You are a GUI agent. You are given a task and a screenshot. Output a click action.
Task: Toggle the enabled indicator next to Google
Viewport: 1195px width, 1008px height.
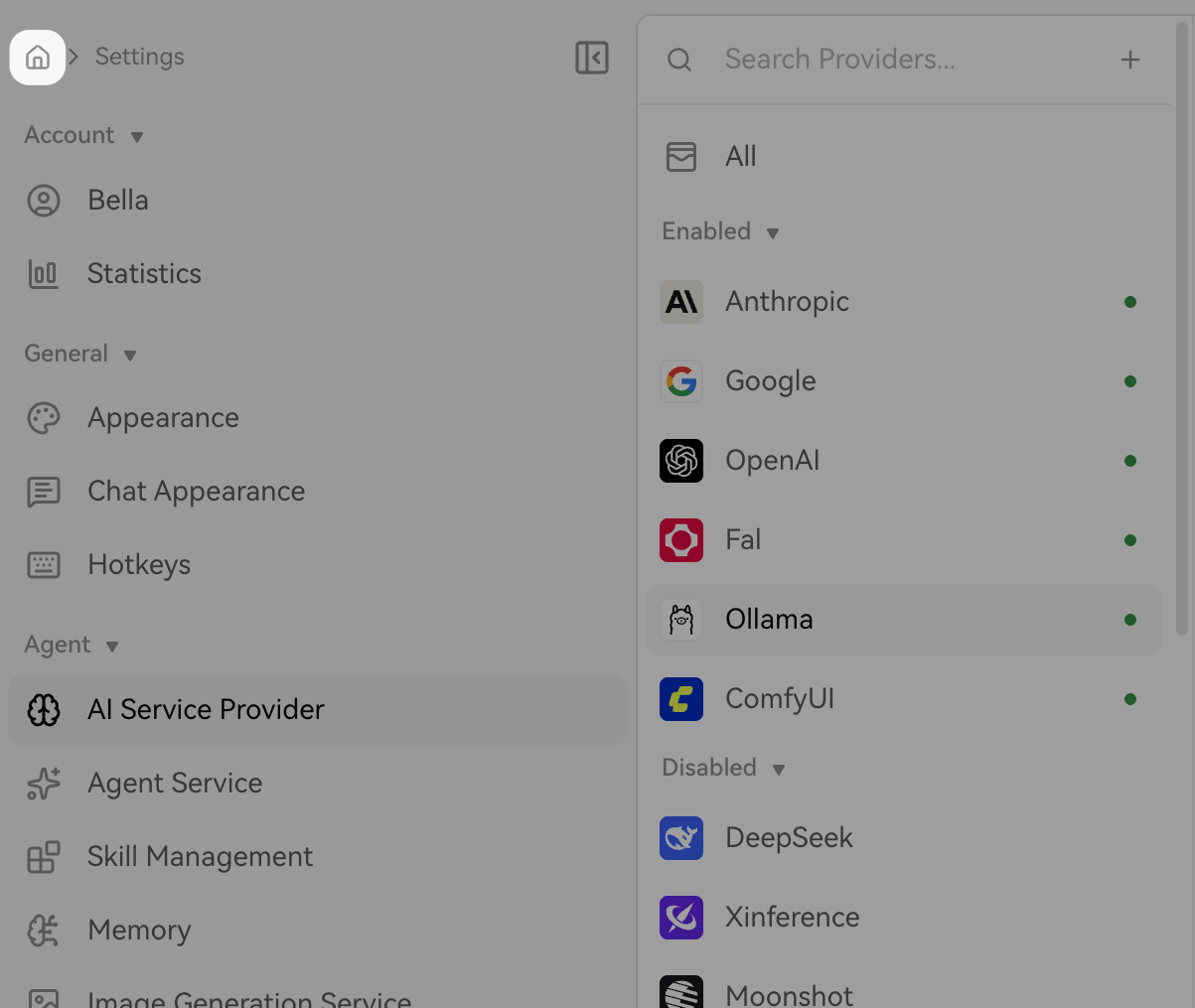1130,380
